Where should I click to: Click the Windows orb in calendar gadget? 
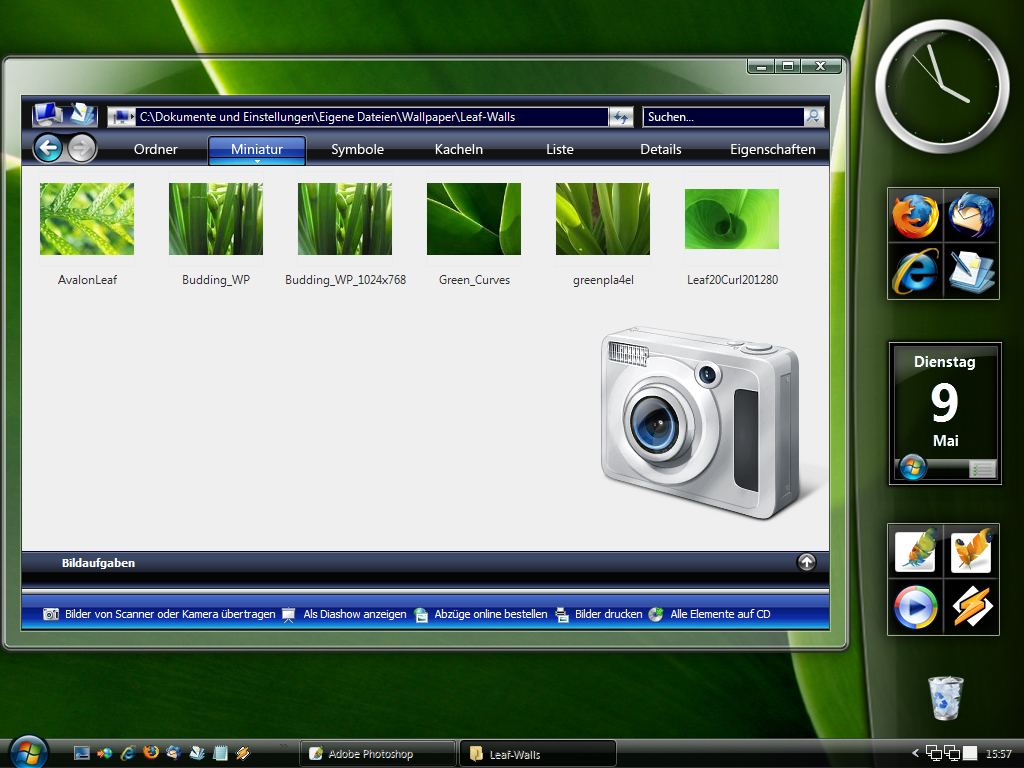913,468
